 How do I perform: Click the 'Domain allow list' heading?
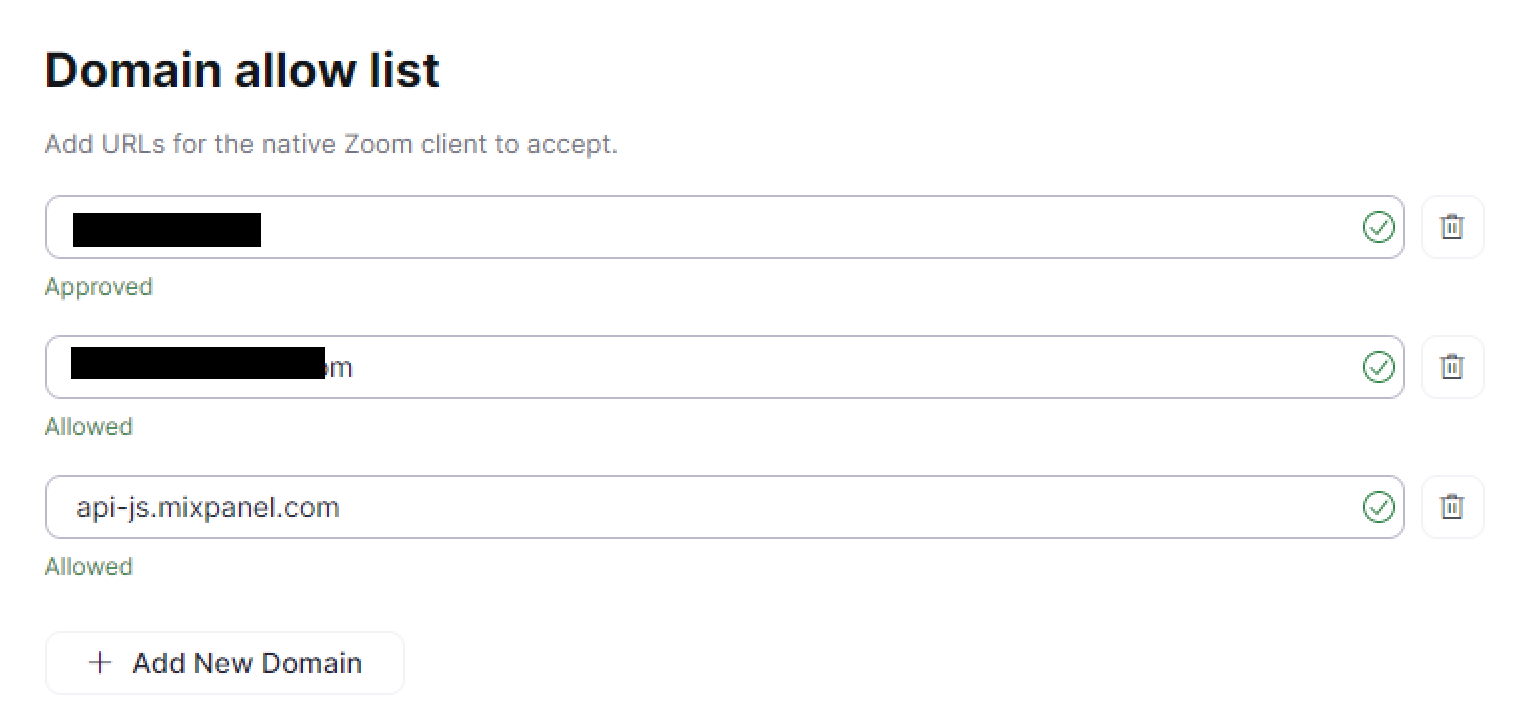tap(242, 71)
